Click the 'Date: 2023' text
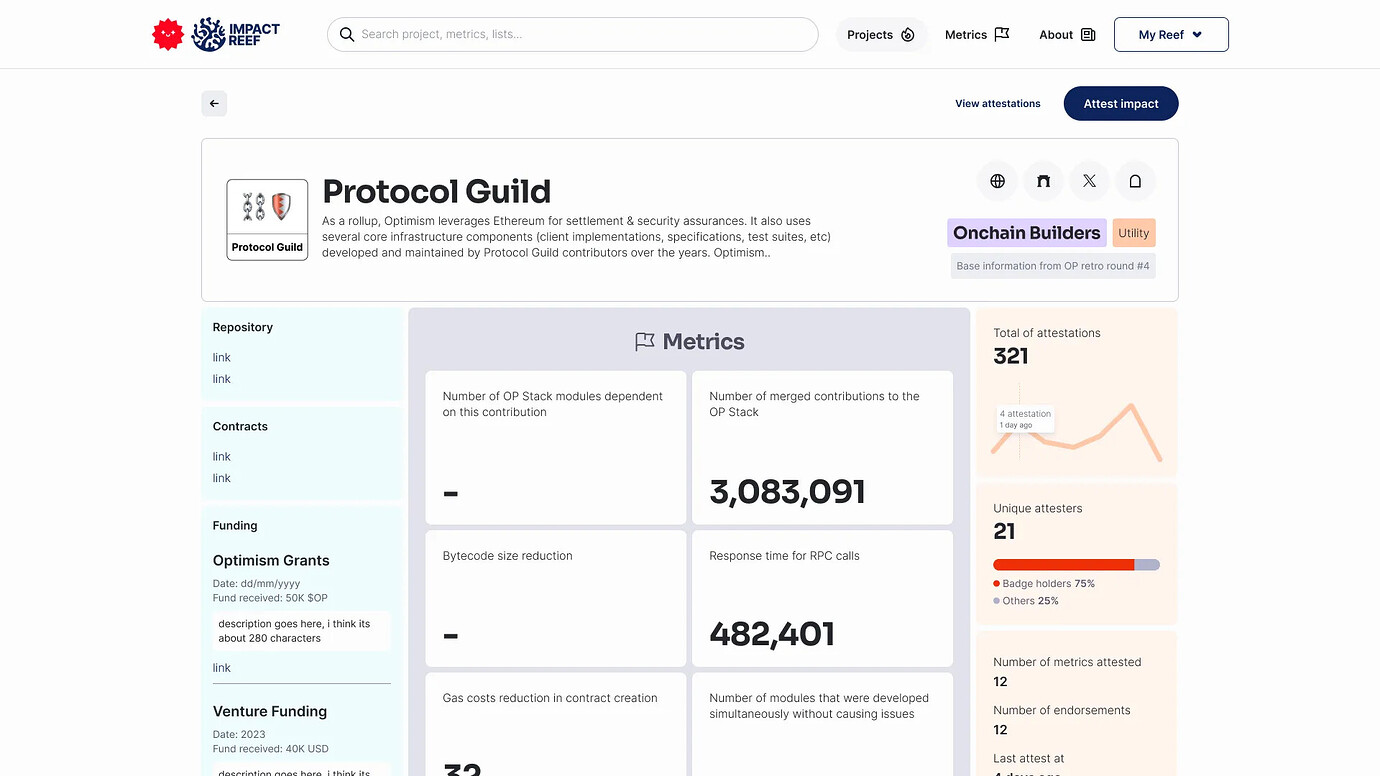 (x=239, y=734)
